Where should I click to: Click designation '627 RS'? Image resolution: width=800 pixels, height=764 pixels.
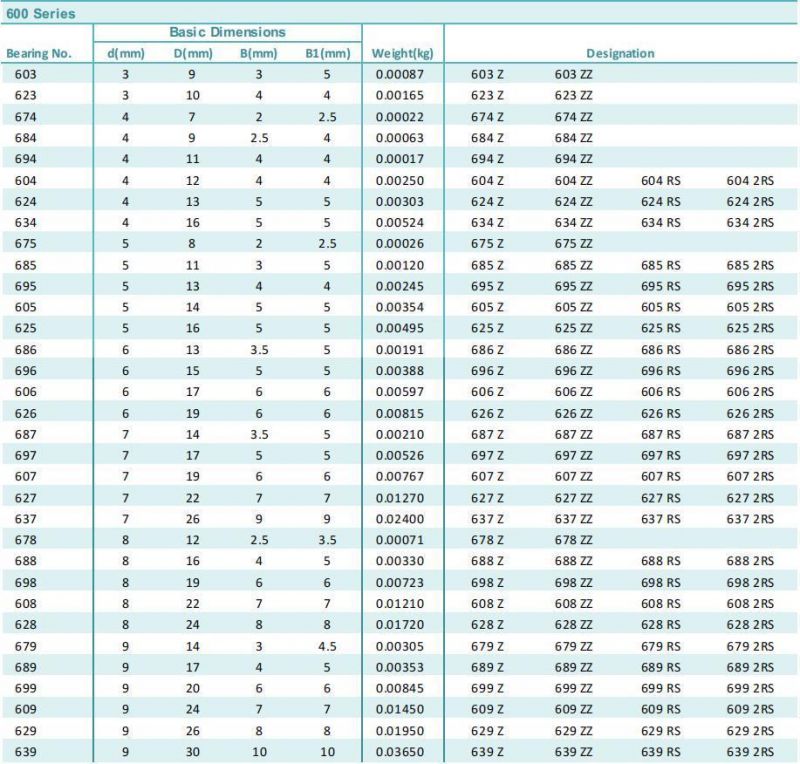click(x=661, y=498)
